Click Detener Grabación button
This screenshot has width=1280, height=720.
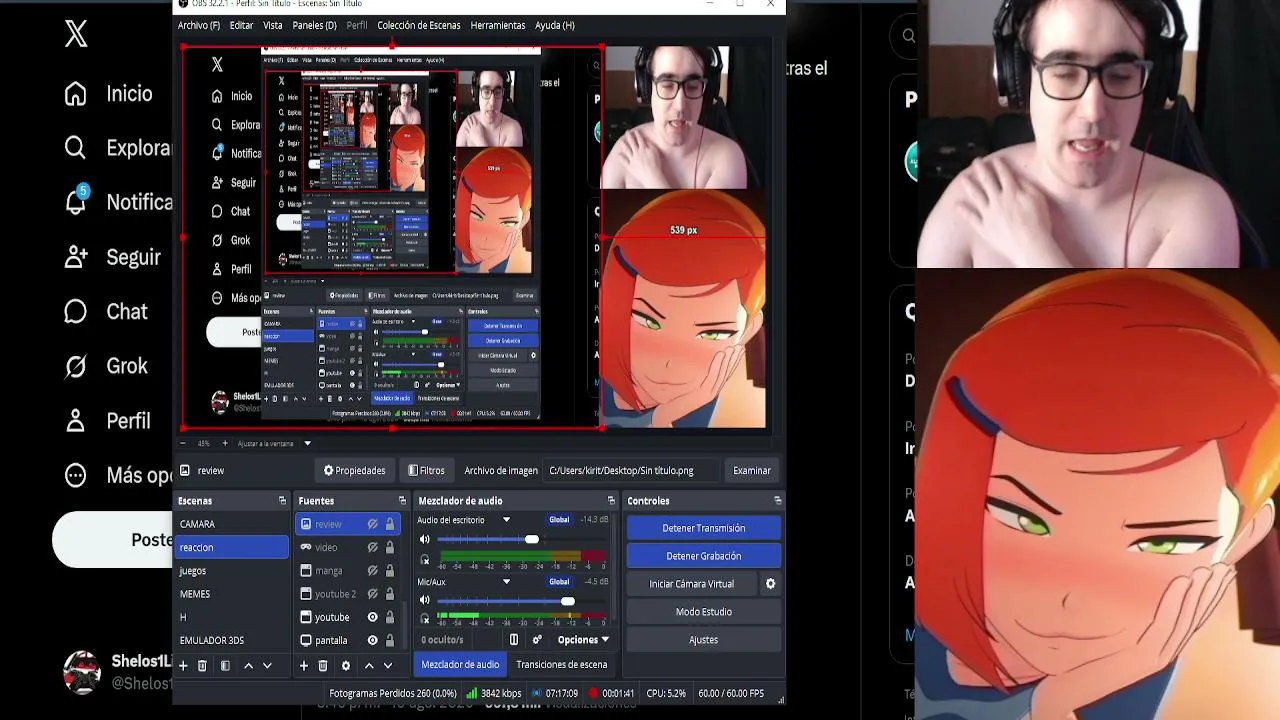coord(704,556)
